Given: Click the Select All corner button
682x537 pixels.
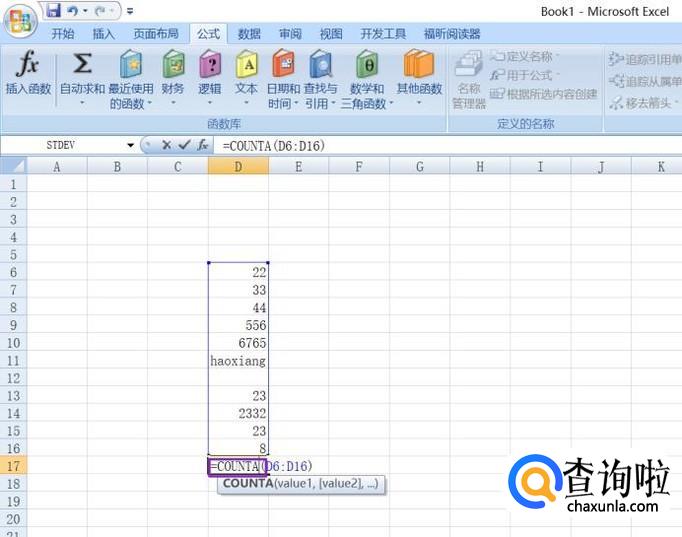Looking at the screenshot, I should pyautogui.click(x=13, y=166).
